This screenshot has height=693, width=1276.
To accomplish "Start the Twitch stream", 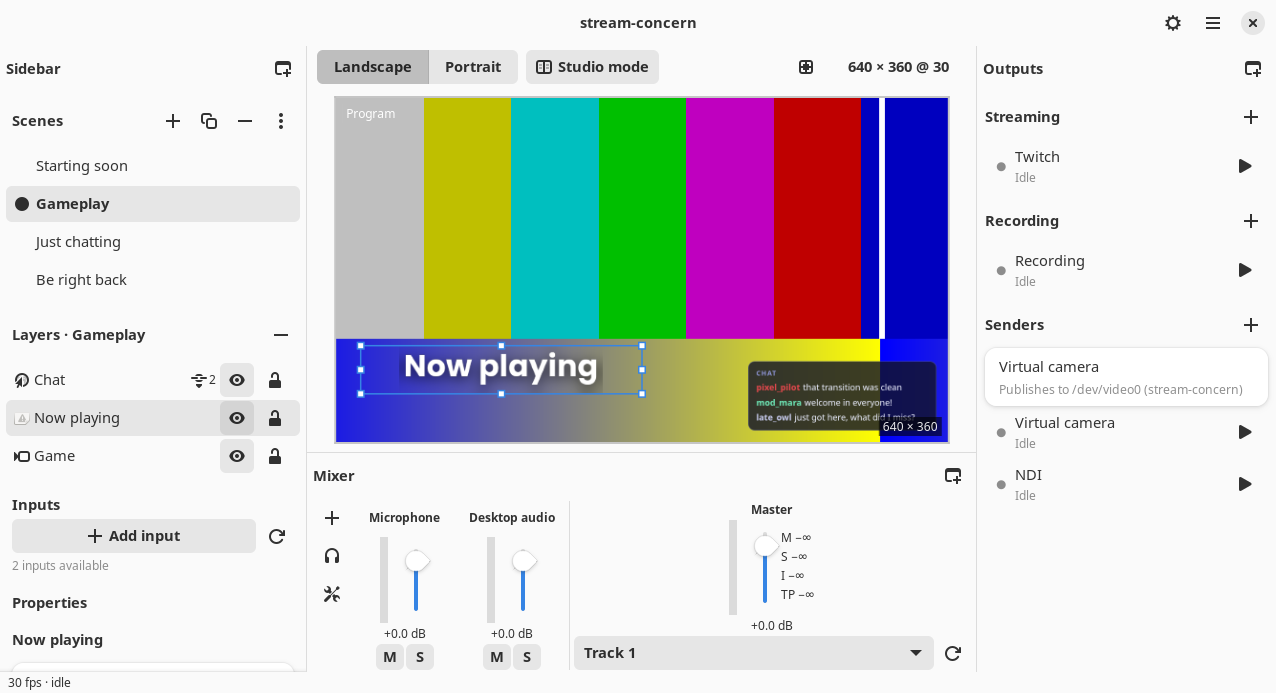I will (1245, 166).
